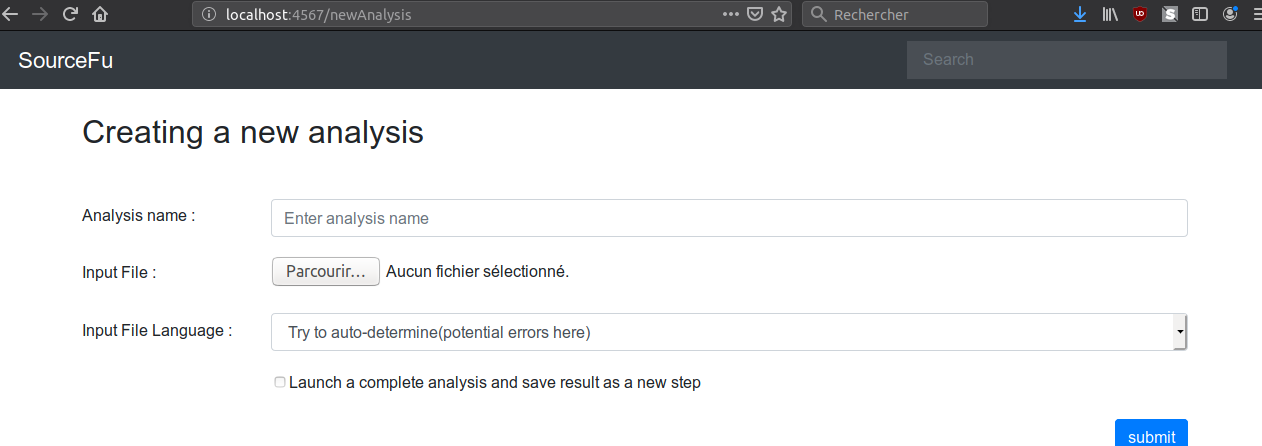Open the library bookmarks icon

[x=1110, y=15]
